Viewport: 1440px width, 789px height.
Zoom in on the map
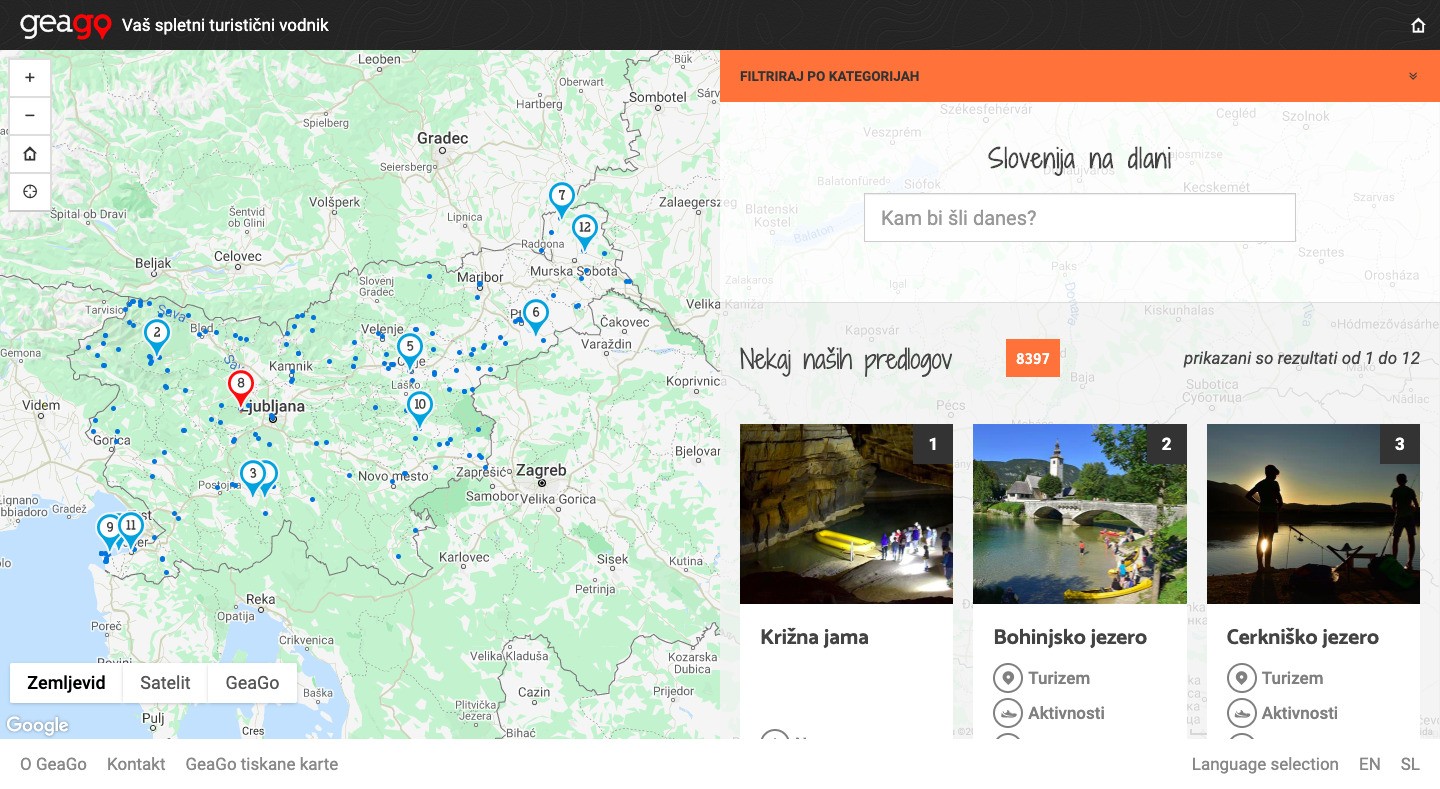[30, 78]
